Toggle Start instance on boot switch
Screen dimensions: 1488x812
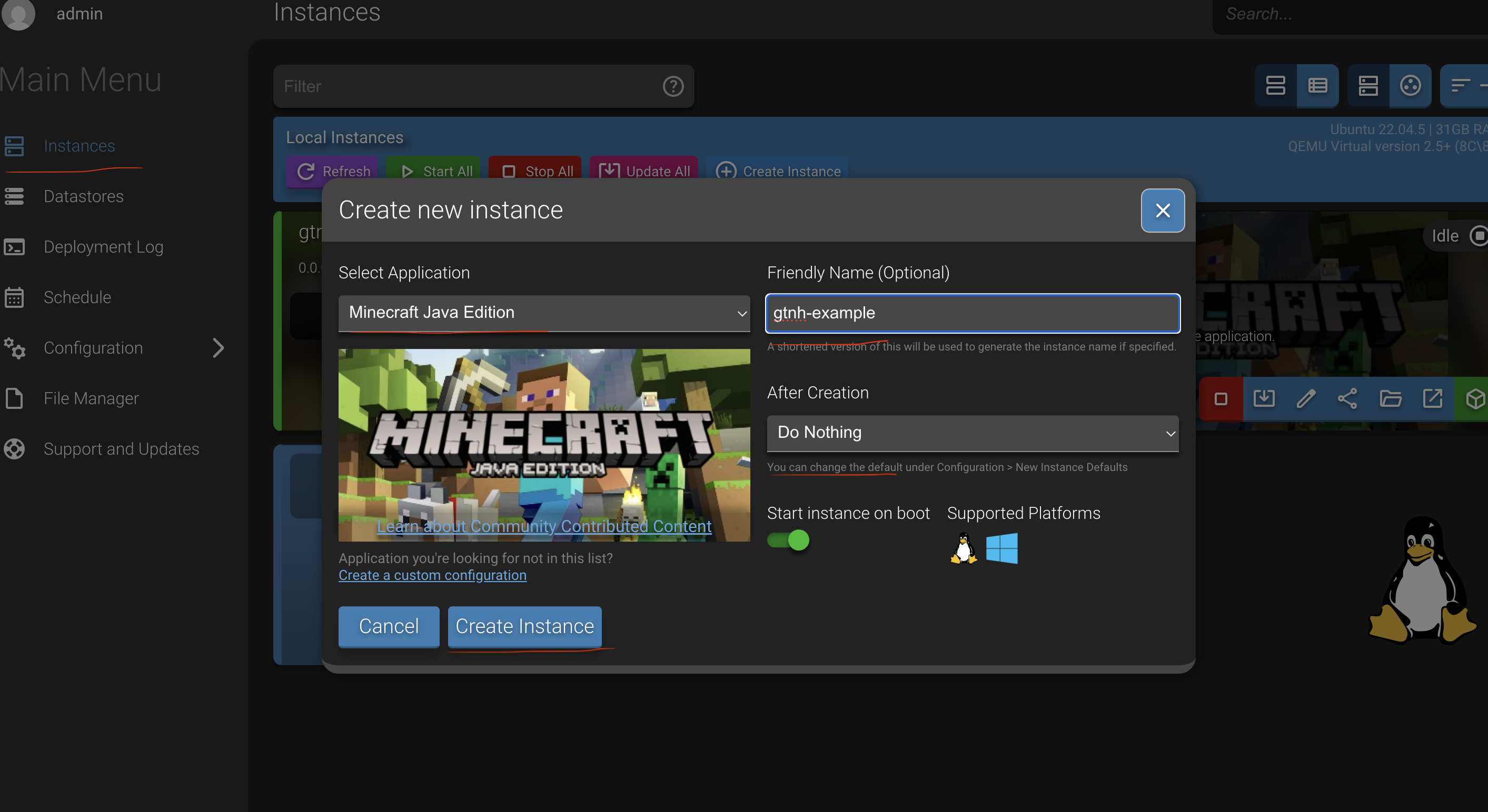(x=788, y=540)
